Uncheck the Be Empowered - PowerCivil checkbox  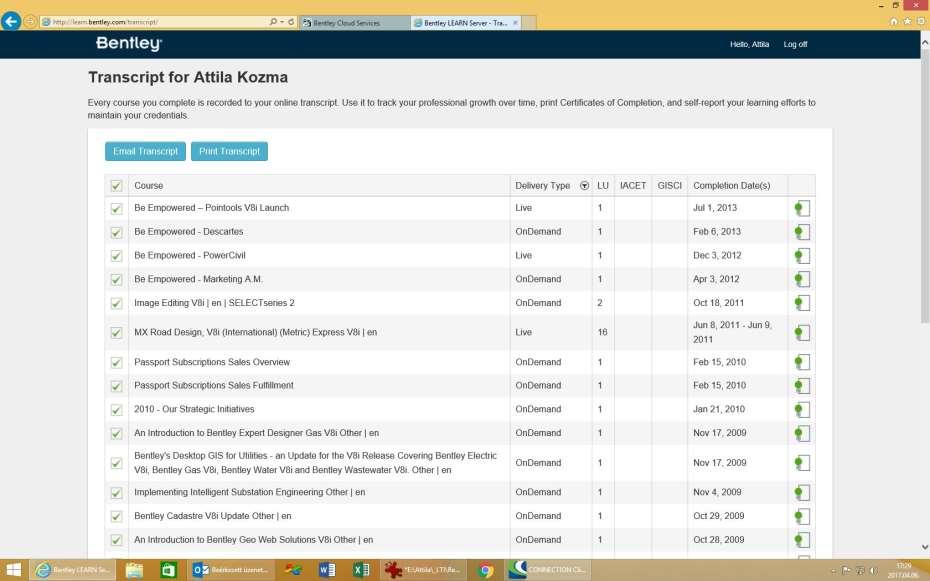(x=116, y=256)
